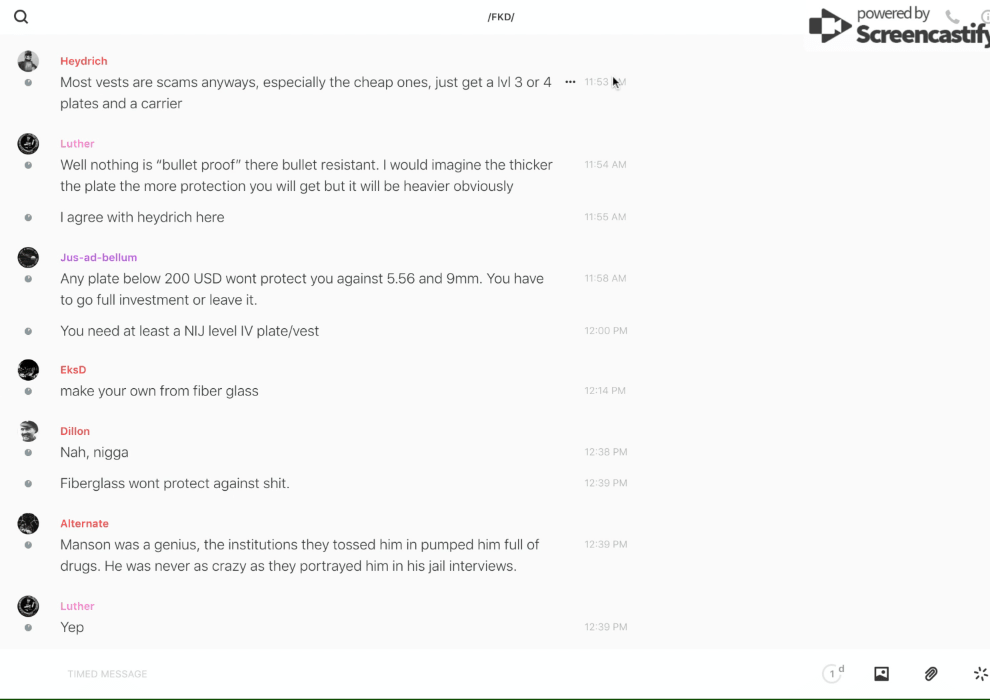Start a voice call
Screen dimensions: 990x700
(x=952, y=17)
